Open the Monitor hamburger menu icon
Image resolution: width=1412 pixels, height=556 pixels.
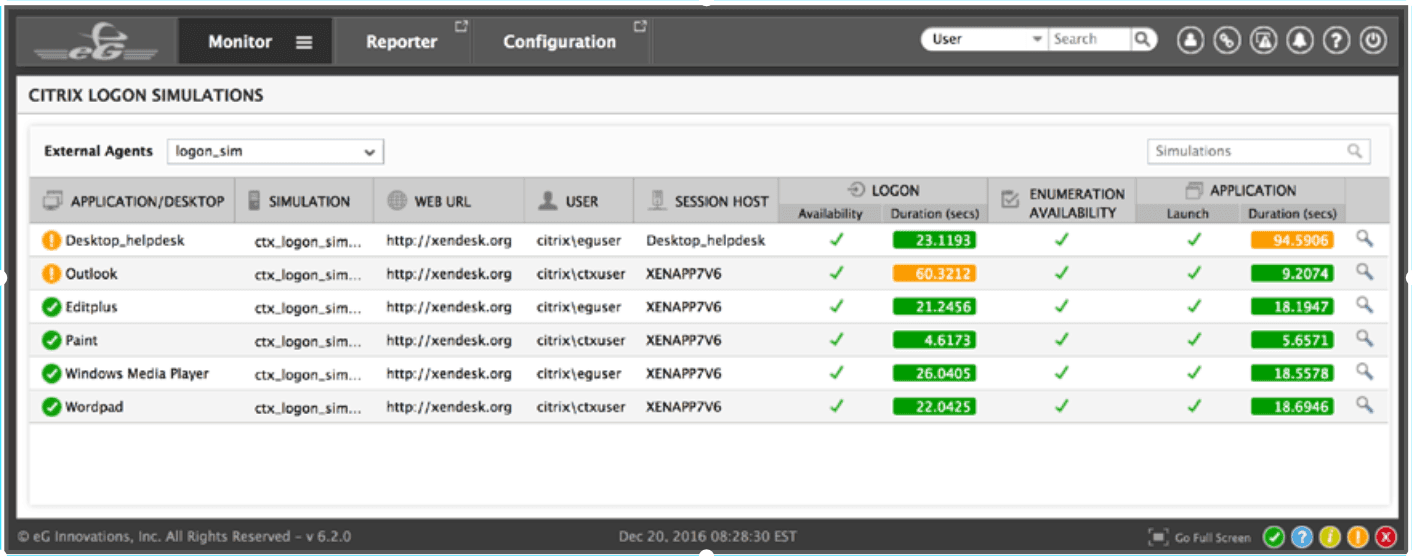coord(304,42)
